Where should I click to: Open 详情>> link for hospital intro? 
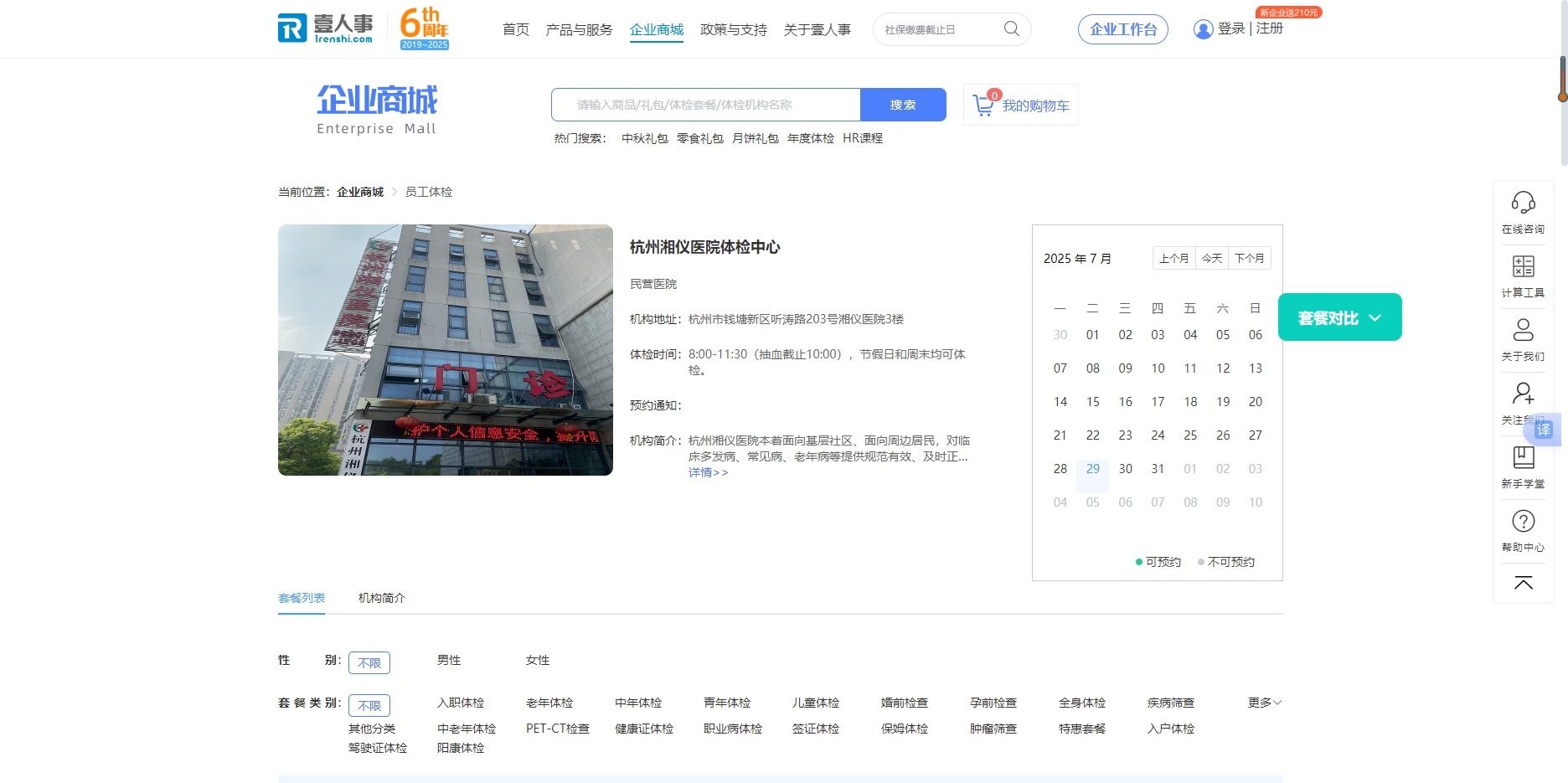(x=709, y=472)
